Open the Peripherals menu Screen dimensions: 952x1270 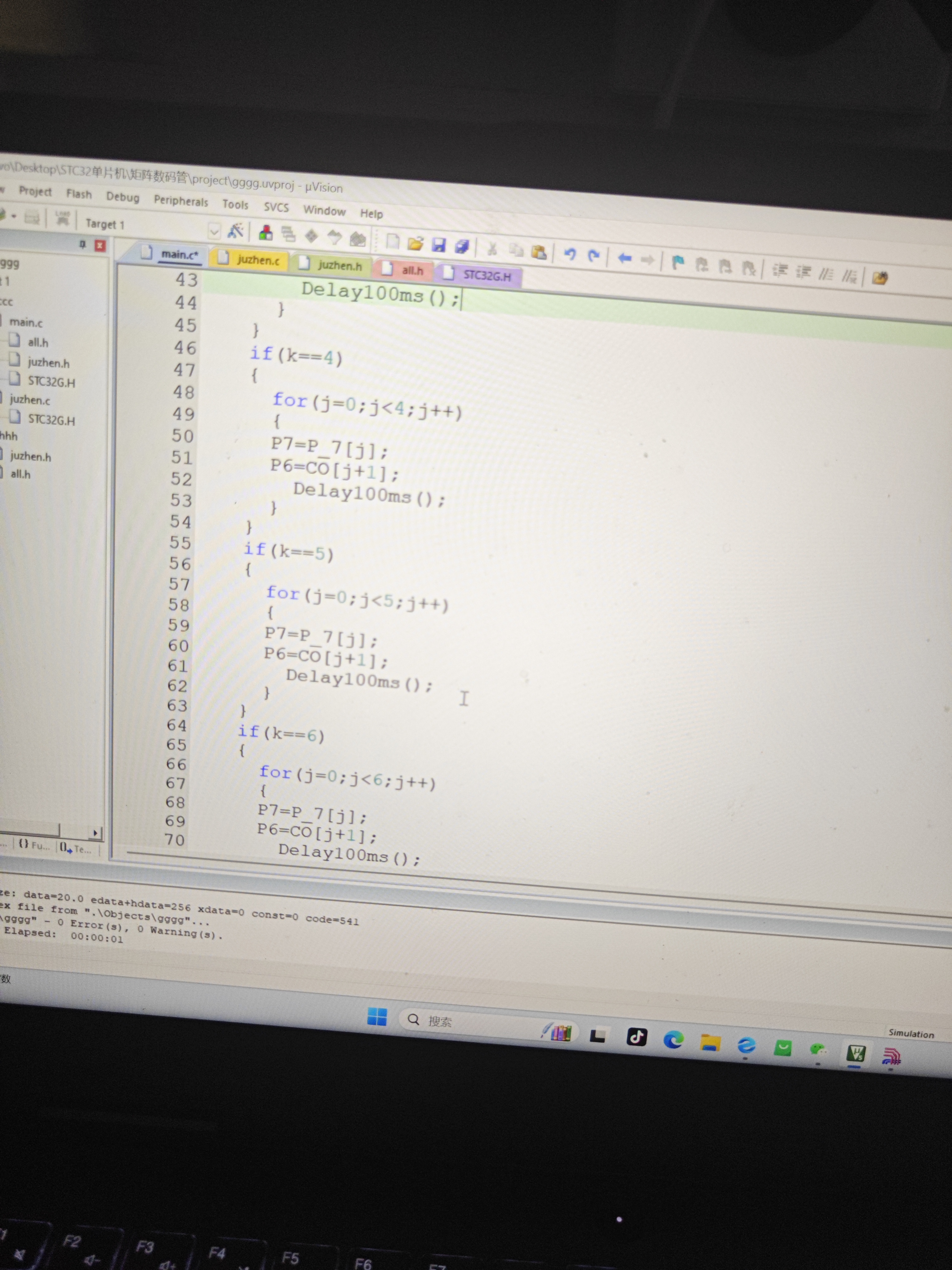click(x=181, y=201)
